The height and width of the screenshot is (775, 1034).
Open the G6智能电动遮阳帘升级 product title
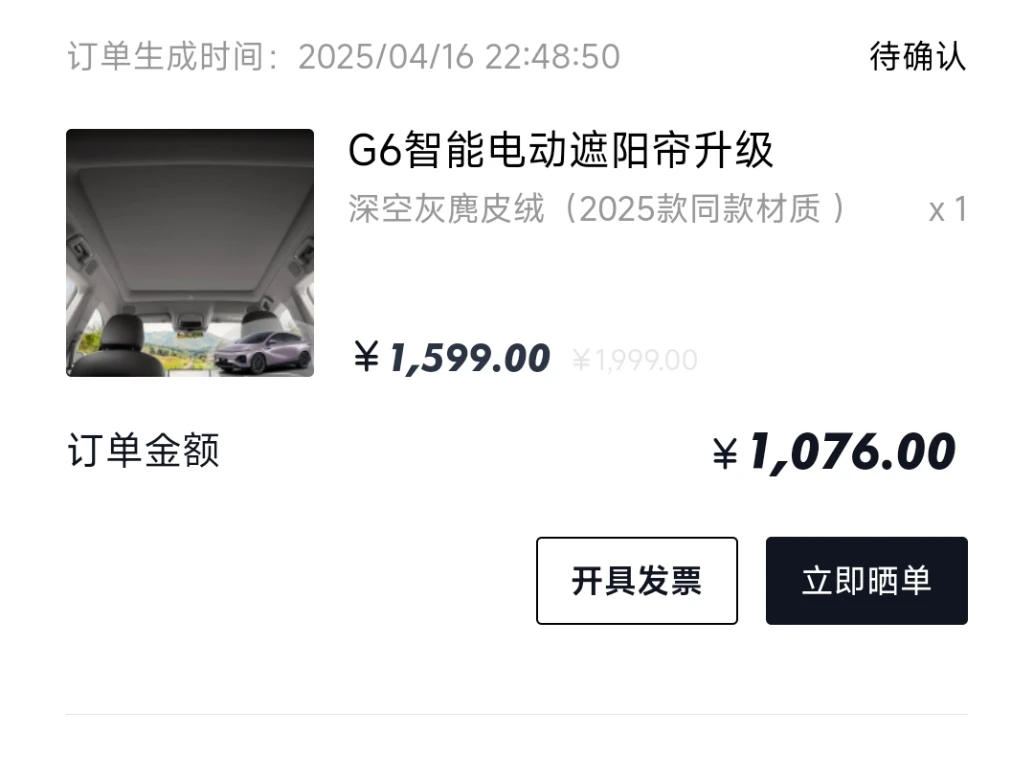pos(561,150)
